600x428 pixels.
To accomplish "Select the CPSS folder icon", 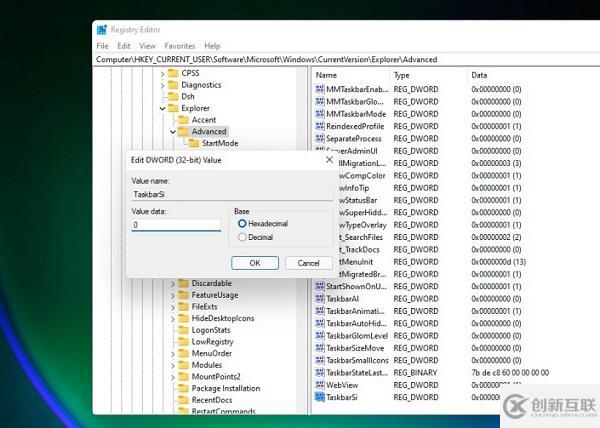I will pyautogui.click(x=173, y=73).
